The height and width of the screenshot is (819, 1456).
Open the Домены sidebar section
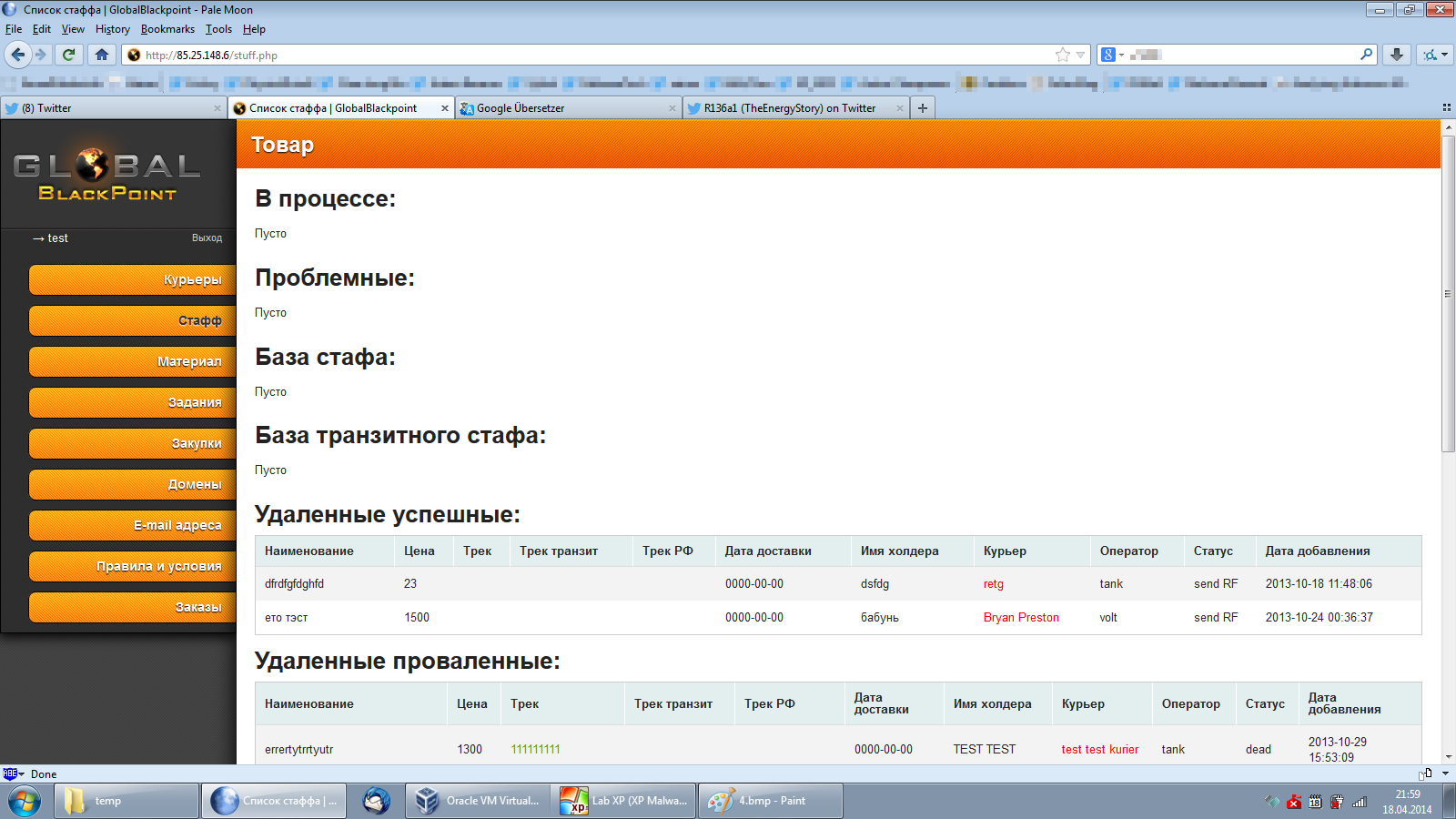click(x=132, y=484)
